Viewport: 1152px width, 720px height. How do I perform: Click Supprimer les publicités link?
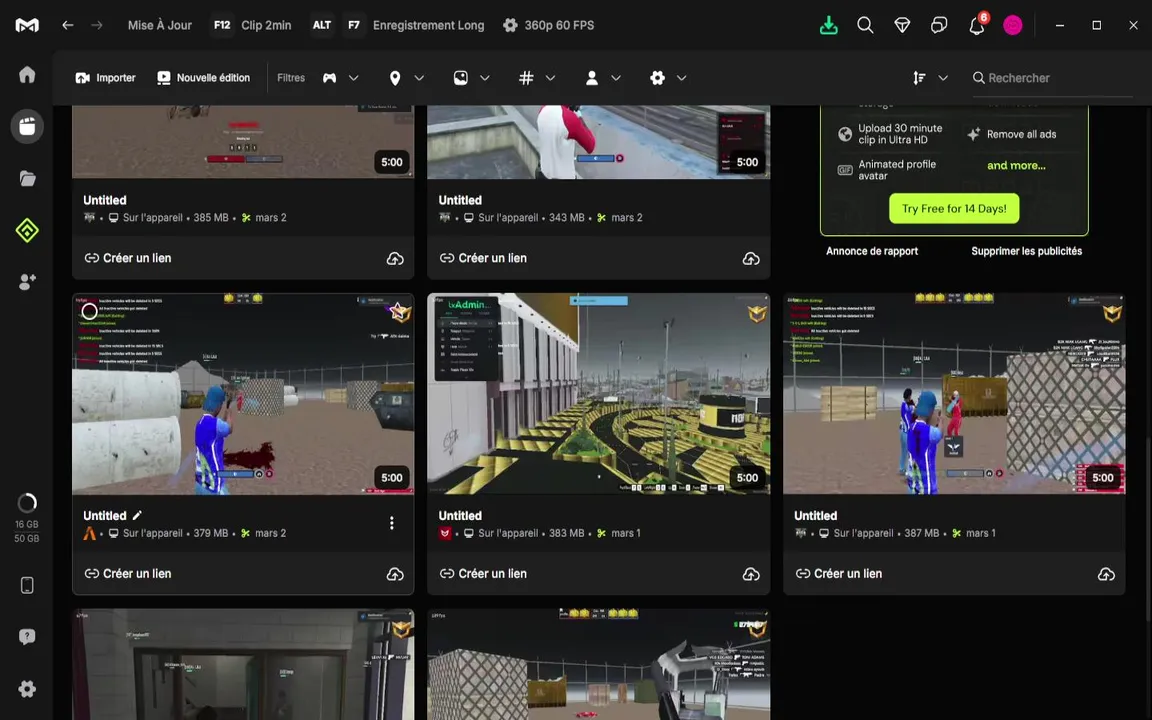[1026, 251]
